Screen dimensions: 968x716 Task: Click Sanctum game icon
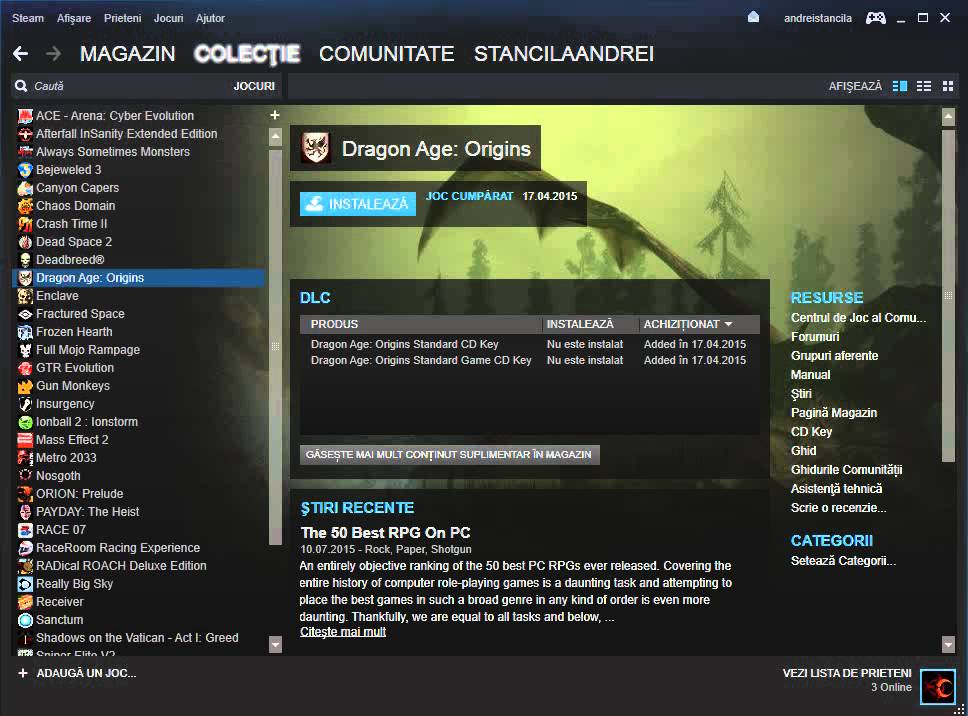coord(25,620)
